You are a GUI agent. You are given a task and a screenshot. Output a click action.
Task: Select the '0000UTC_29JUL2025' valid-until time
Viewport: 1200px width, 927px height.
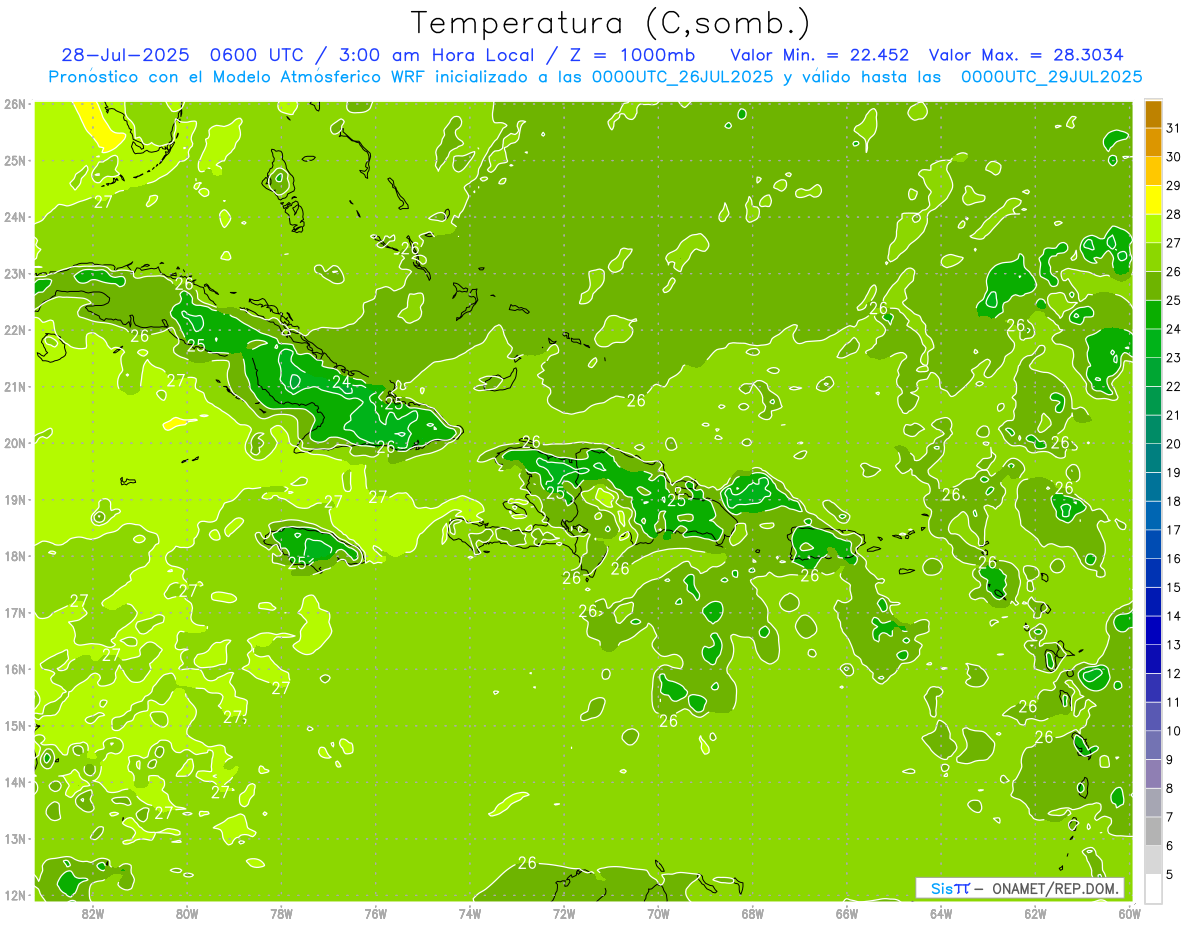(1052, 77)
